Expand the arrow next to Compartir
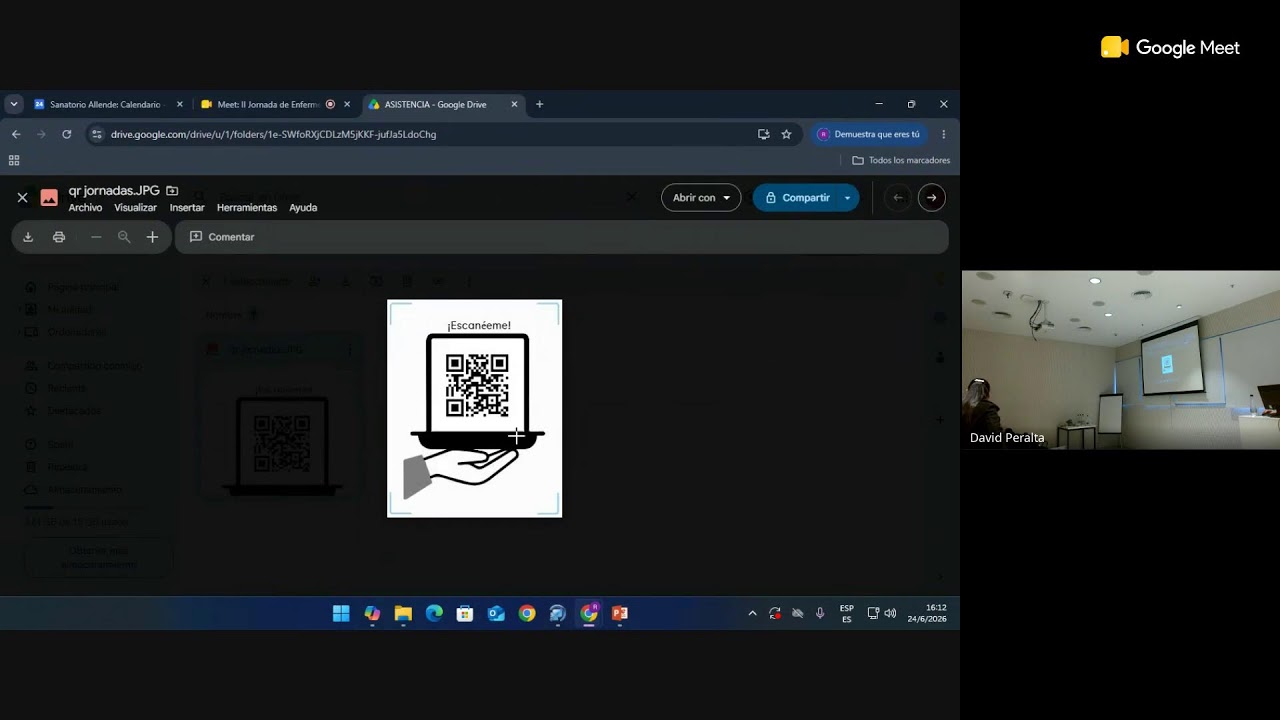 (x=848, y=198)
